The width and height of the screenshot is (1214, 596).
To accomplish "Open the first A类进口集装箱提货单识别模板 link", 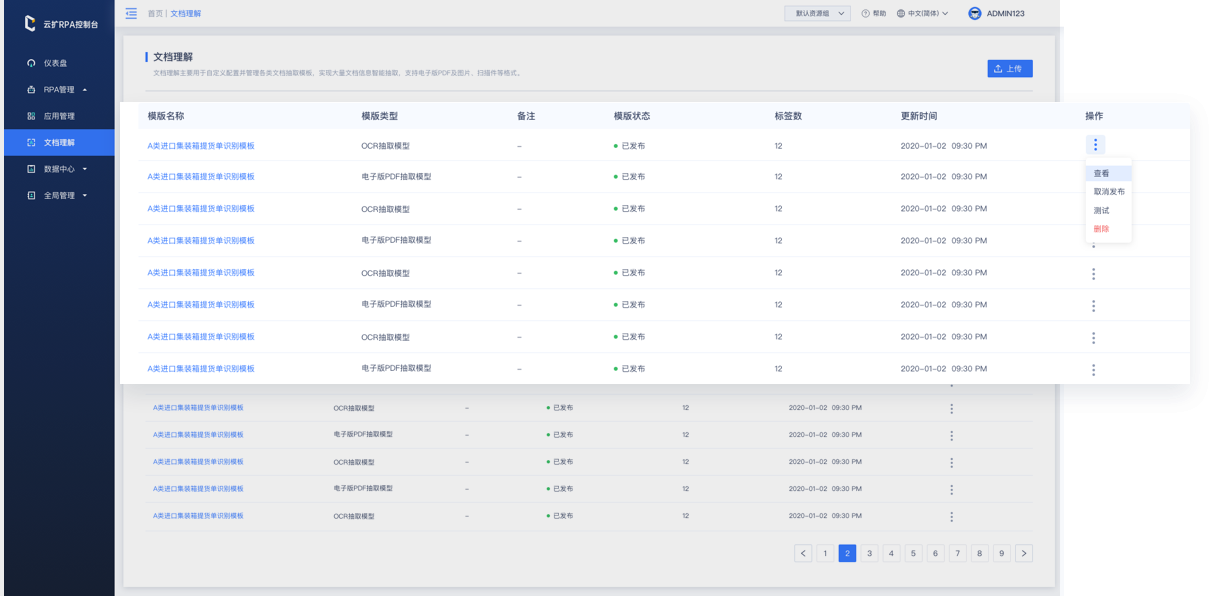I will coord(201,146).
